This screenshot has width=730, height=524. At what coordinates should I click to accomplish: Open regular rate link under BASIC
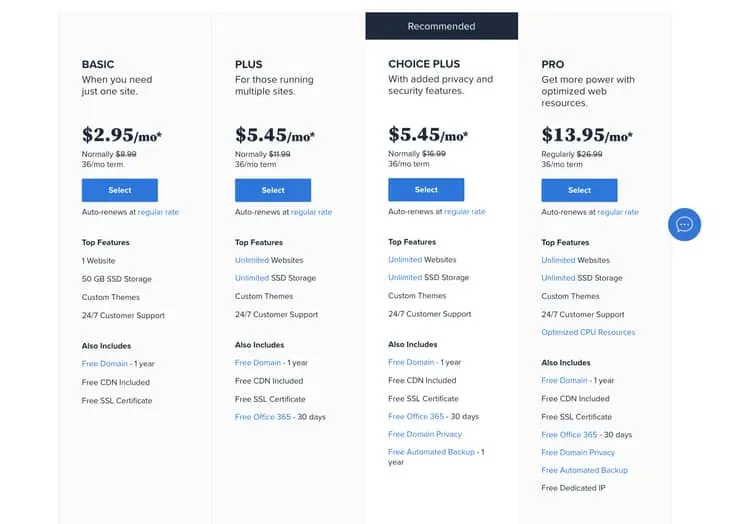pos(158,212)
